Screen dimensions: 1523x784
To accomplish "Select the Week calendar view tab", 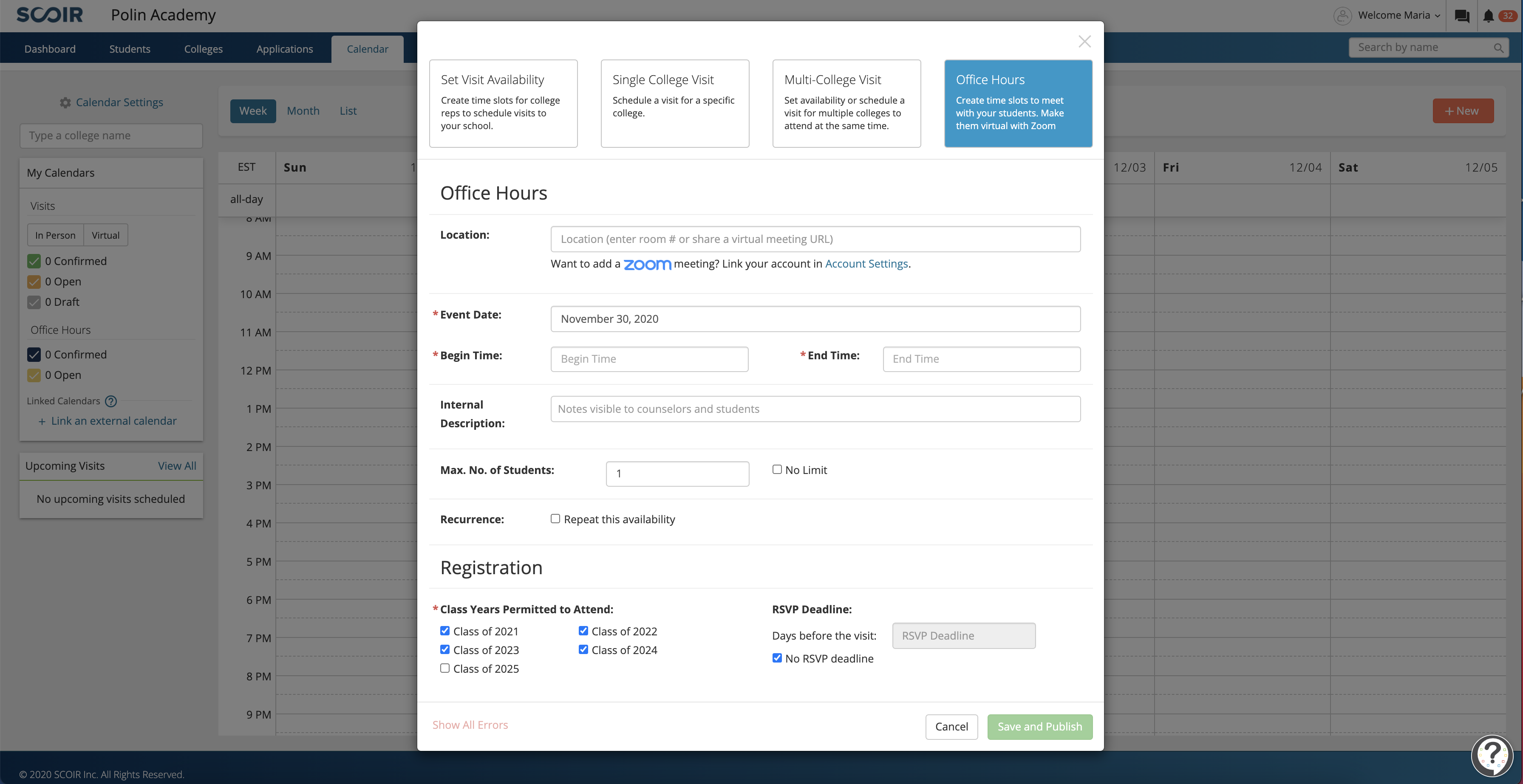I will [x=252, y=111].
